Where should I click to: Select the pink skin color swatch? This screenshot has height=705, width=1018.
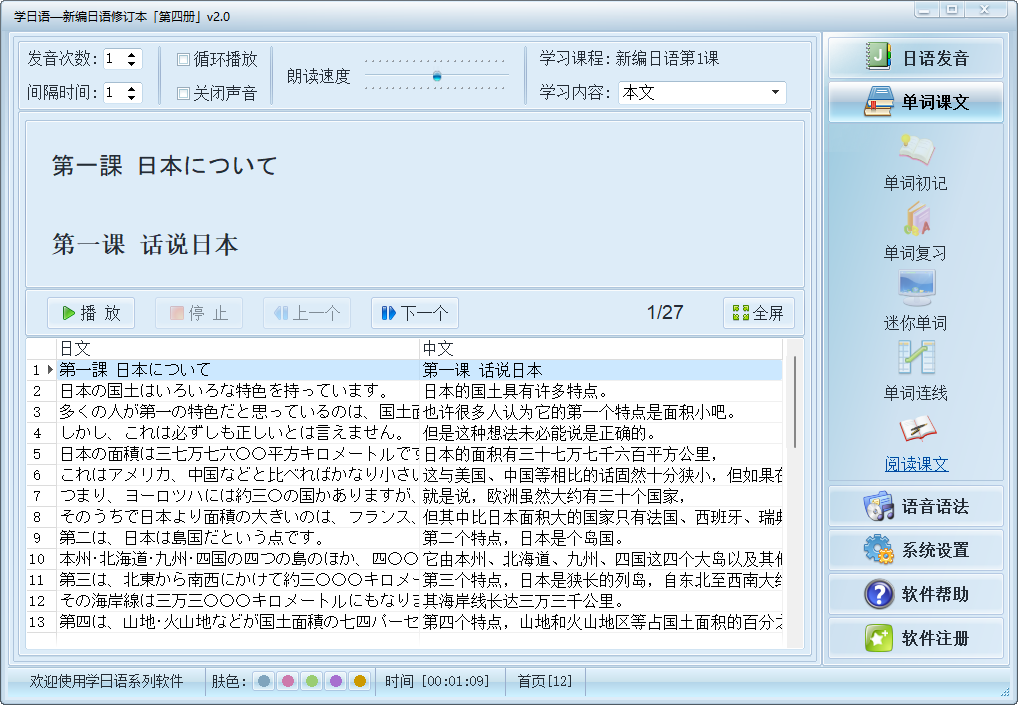click(x=288, y=681)
